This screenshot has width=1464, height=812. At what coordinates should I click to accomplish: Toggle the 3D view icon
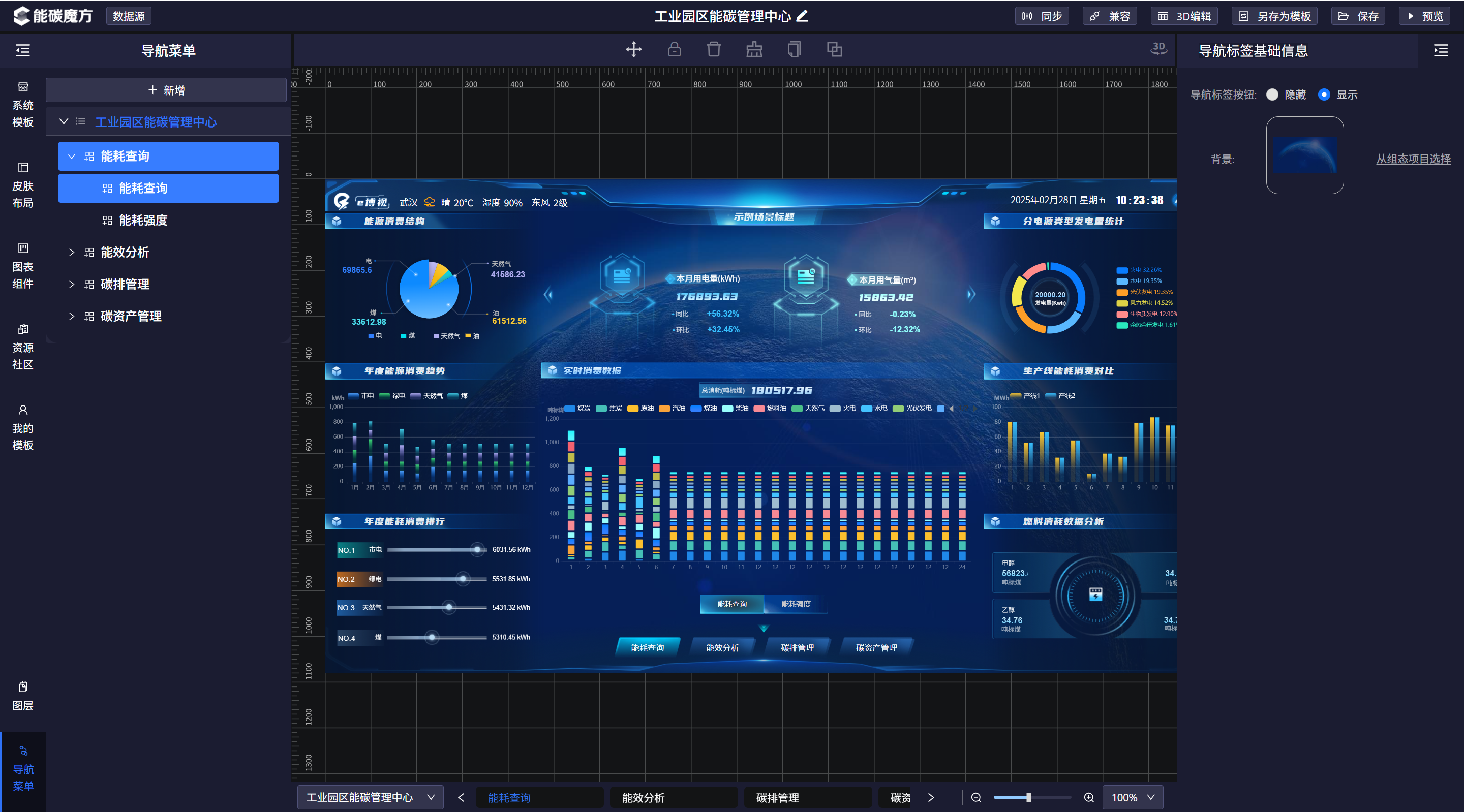1158,49
